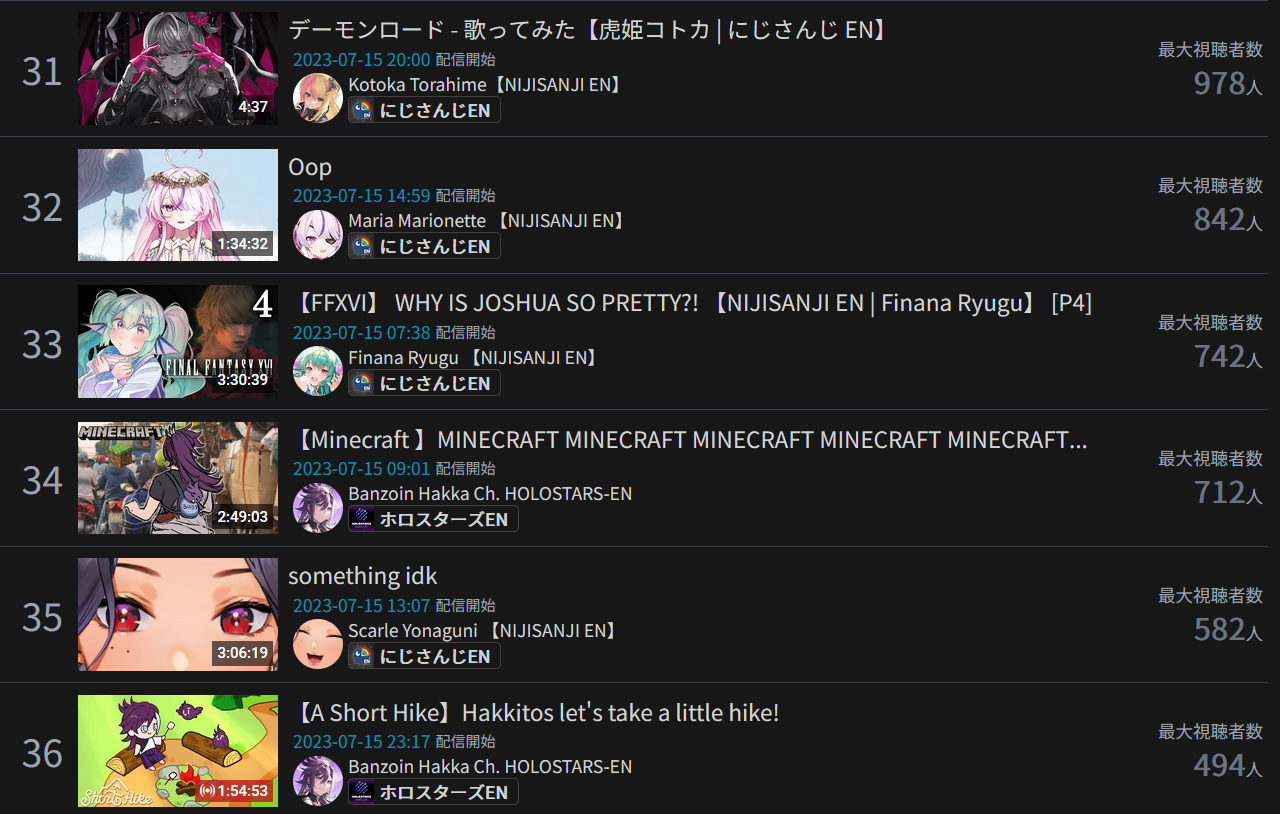Open the Final Fantasy XVI stream thumbnail
Viewport: 1280px width, 814px height.
(178, 341)
